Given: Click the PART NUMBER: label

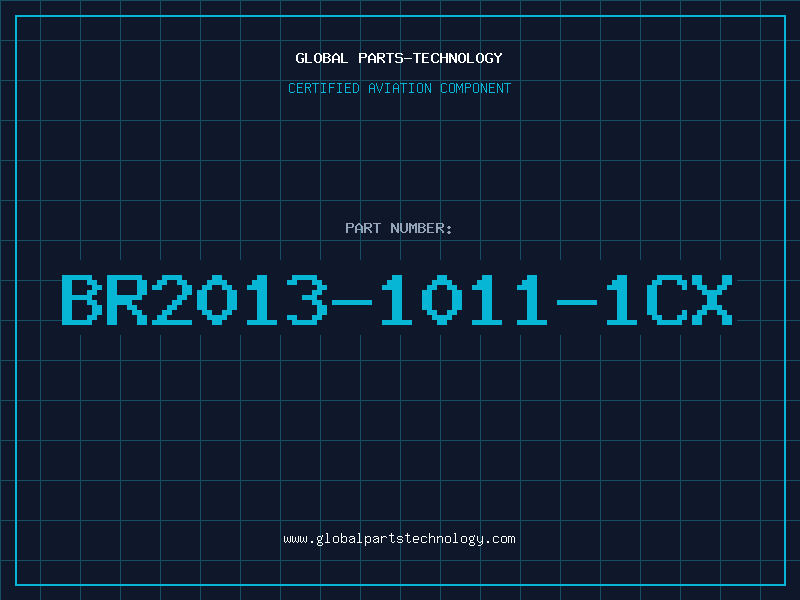Looking at the screenshot, I should [x=399, y=228].
